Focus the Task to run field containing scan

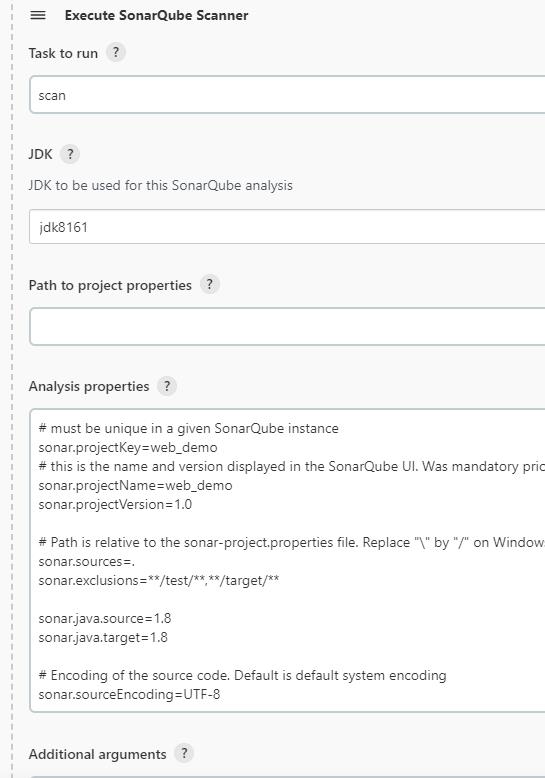287,95
